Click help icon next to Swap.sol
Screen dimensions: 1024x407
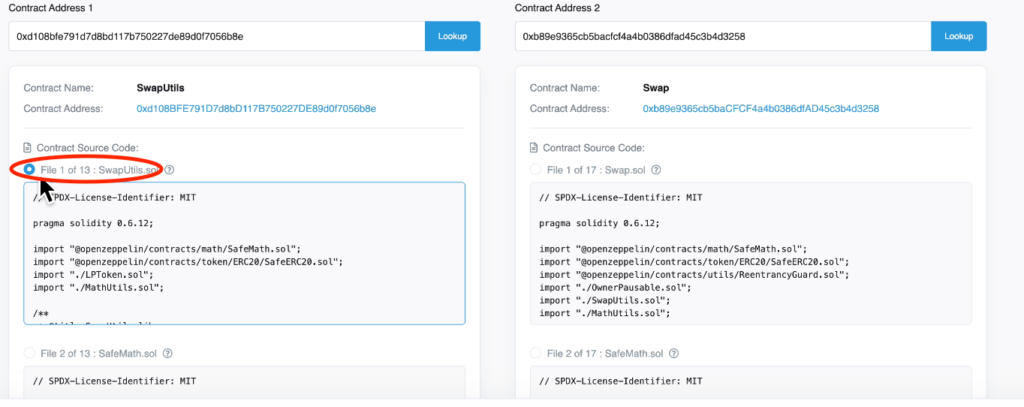pyautogui.click(x=656, y=170)
